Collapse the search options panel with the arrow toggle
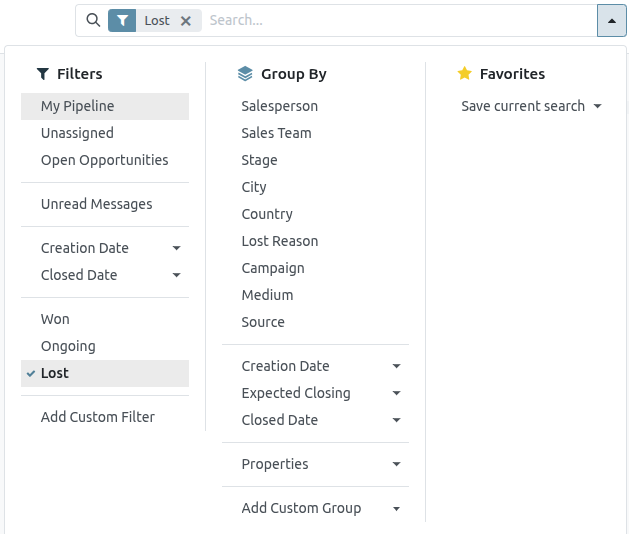629x534 pixels. click(611, 20)
